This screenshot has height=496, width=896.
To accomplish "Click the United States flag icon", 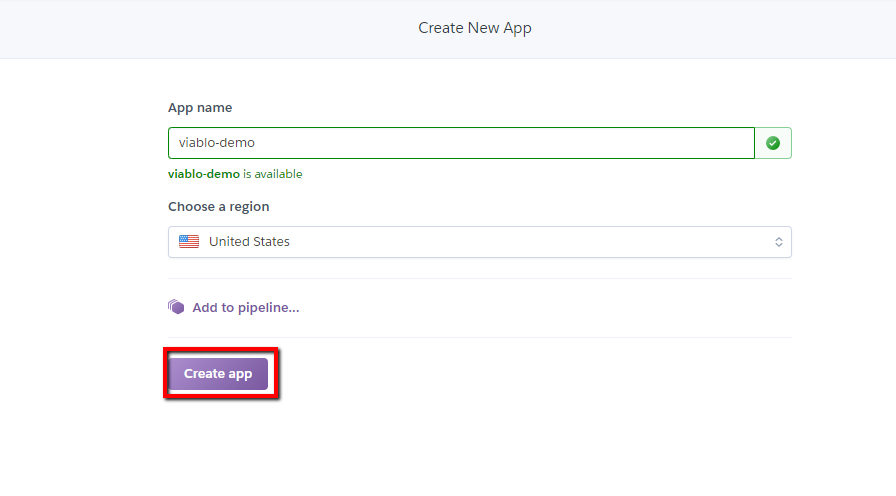I will click(189, 241).
